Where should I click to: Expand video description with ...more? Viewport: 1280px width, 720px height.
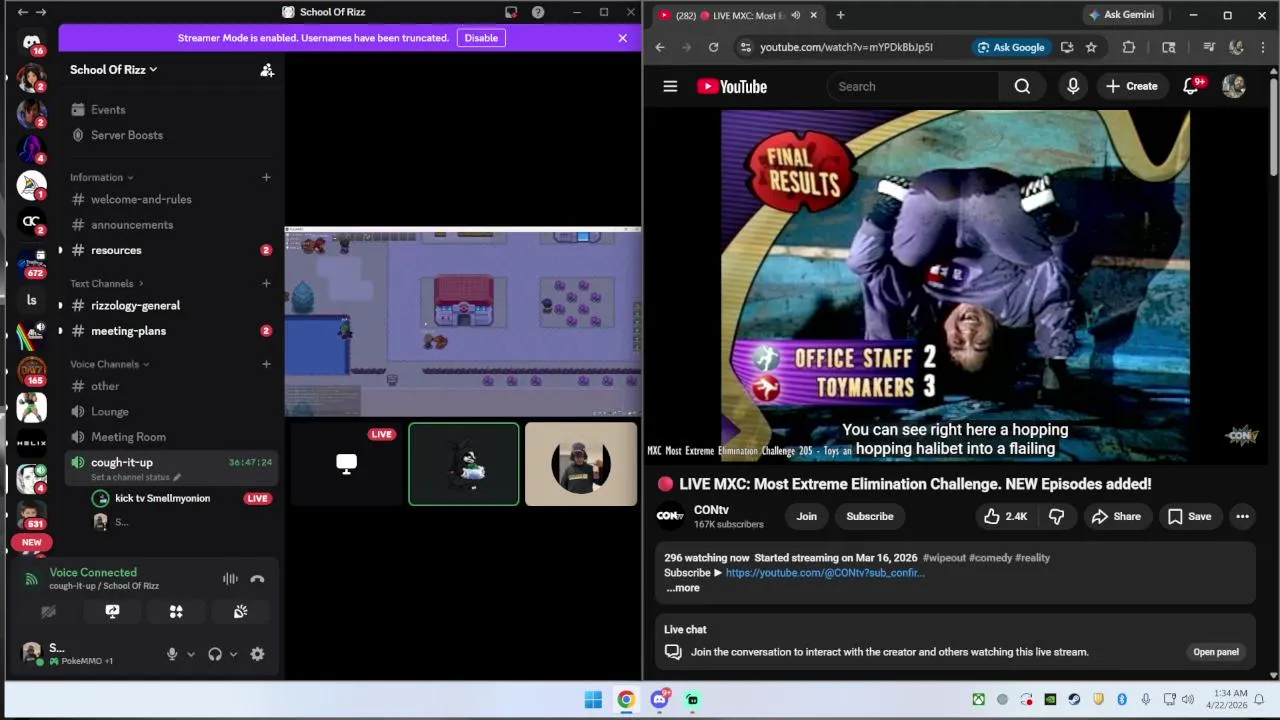pyautogui.click(x=683, y=588)
